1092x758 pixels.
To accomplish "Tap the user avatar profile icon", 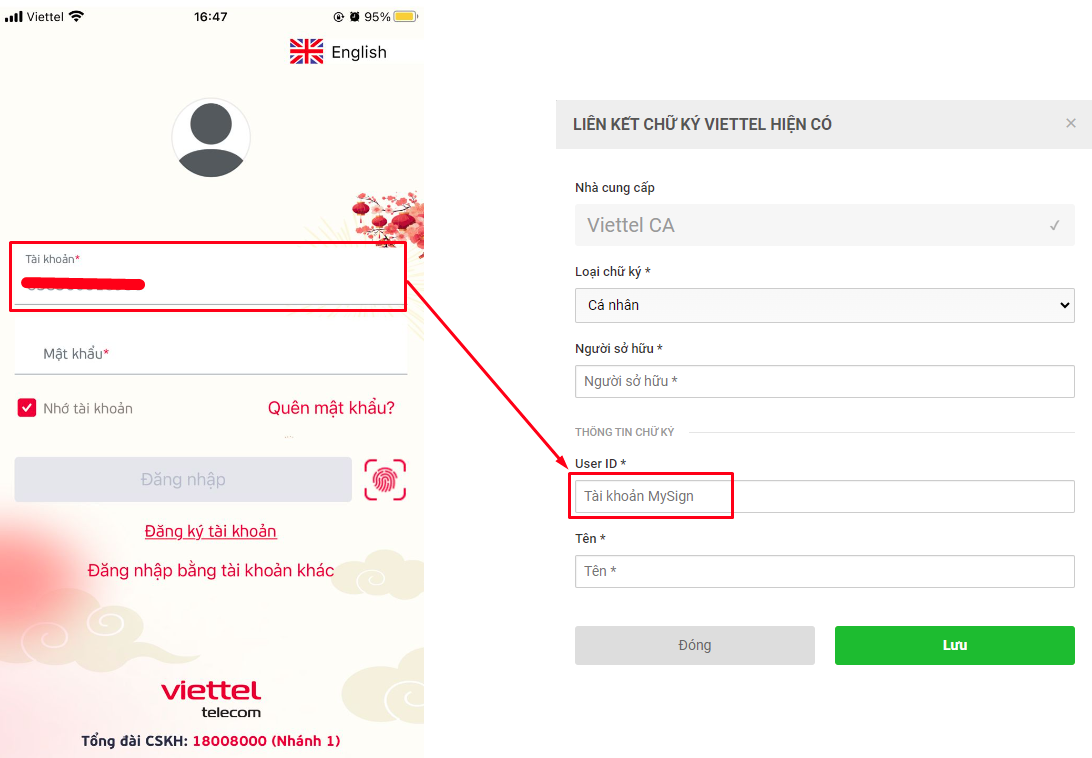I will (x=211, y=138).
